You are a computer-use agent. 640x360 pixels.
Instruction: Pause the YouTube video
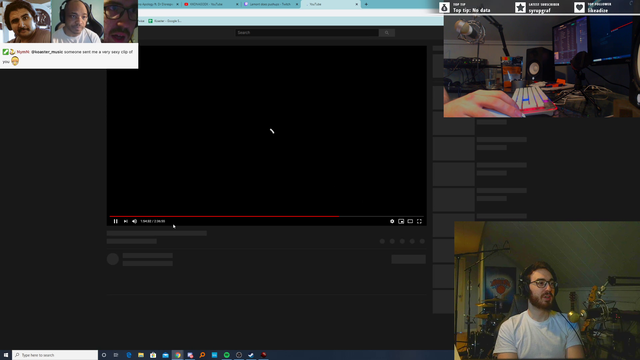click(x=116, y=221)
